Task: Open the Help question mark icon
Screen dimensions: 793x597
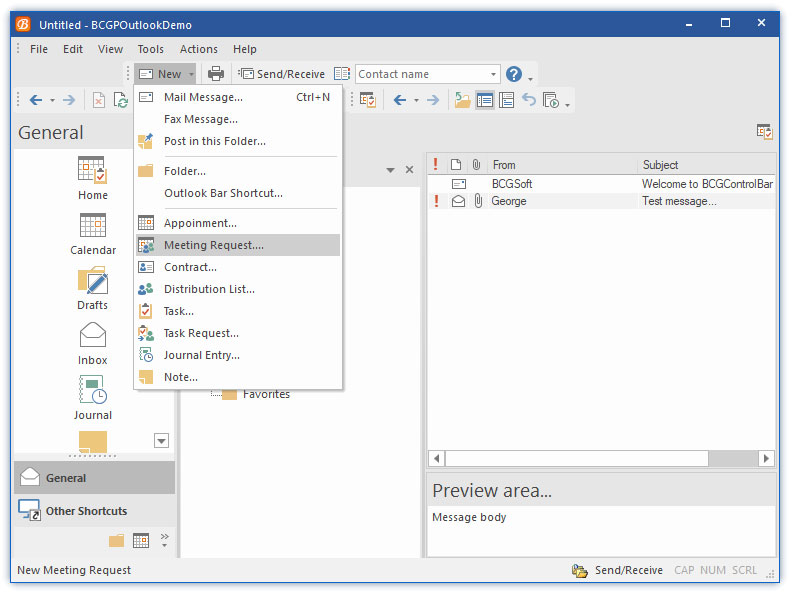Action: point(514,74)
